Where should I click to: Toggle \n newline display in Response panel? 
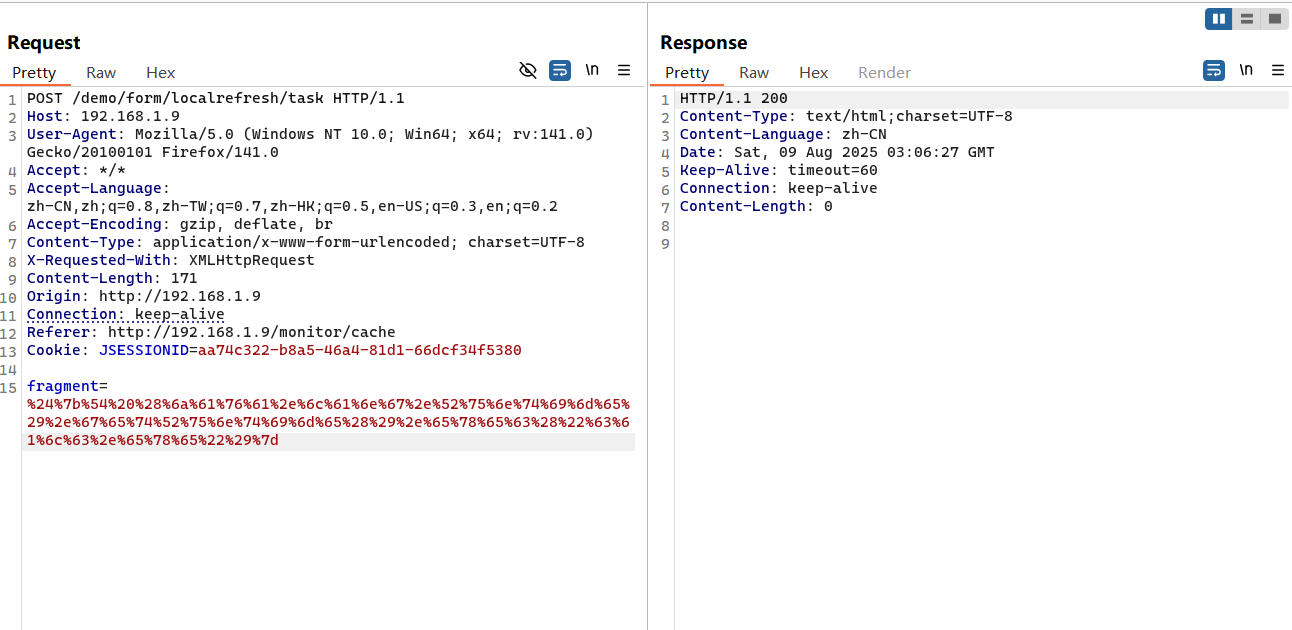pos(1246,70)
